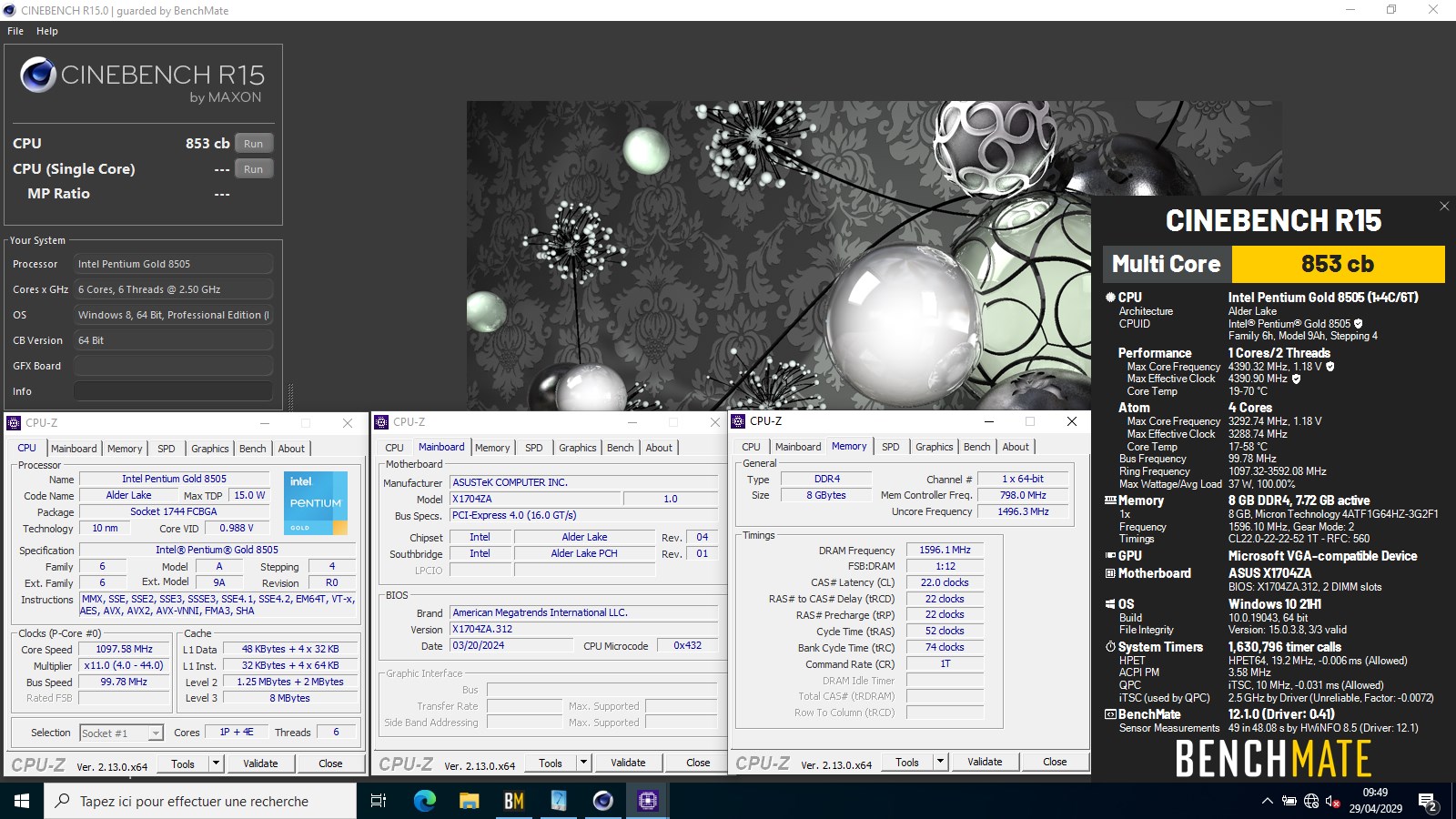This screenshot has width=1456, height=819.
Task: Open the Tools dropdown arrow in the CPU-Z window showing the CPU tab
Action: 217,763
